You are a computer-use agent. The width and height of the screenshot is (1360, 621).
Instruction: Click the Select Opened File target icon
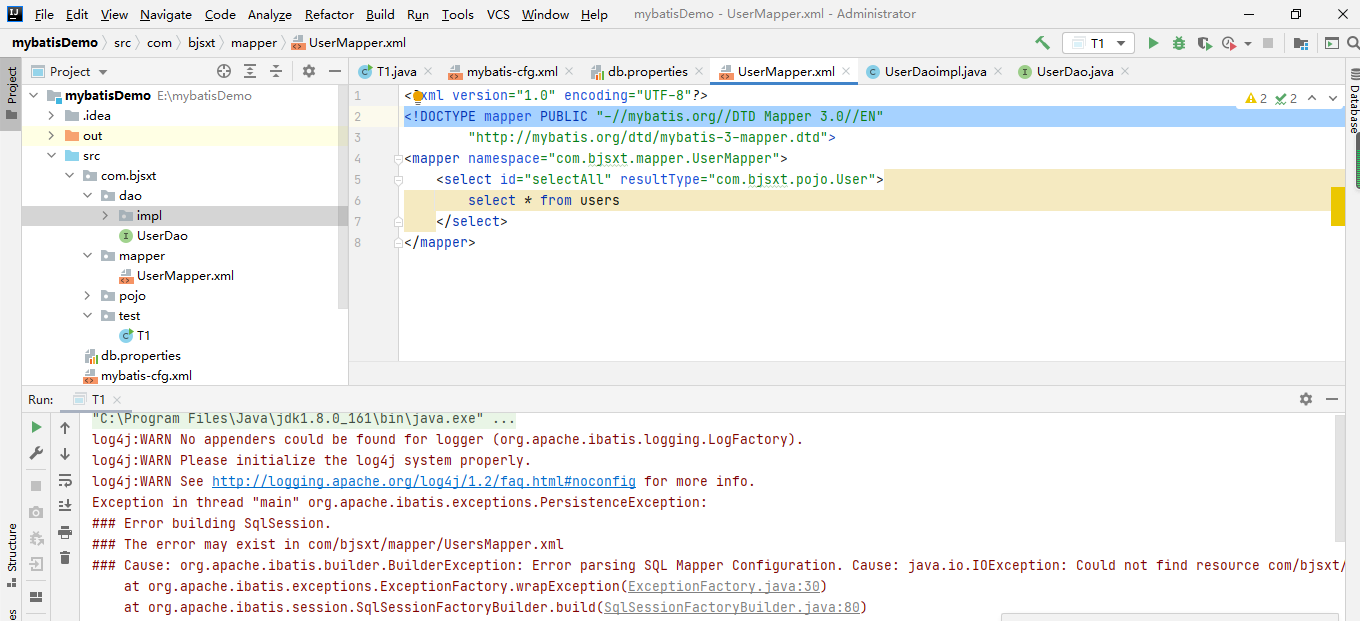click(x=224, y=72)
